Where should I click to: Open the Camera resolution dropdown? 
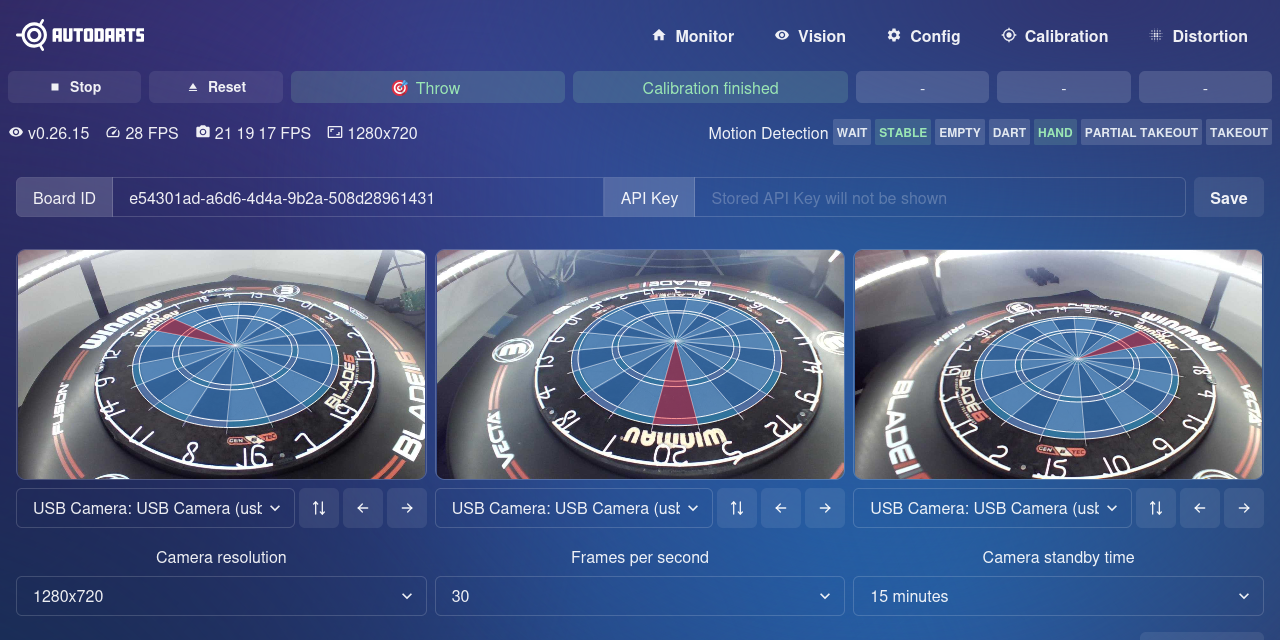click(x=221, y=596)
